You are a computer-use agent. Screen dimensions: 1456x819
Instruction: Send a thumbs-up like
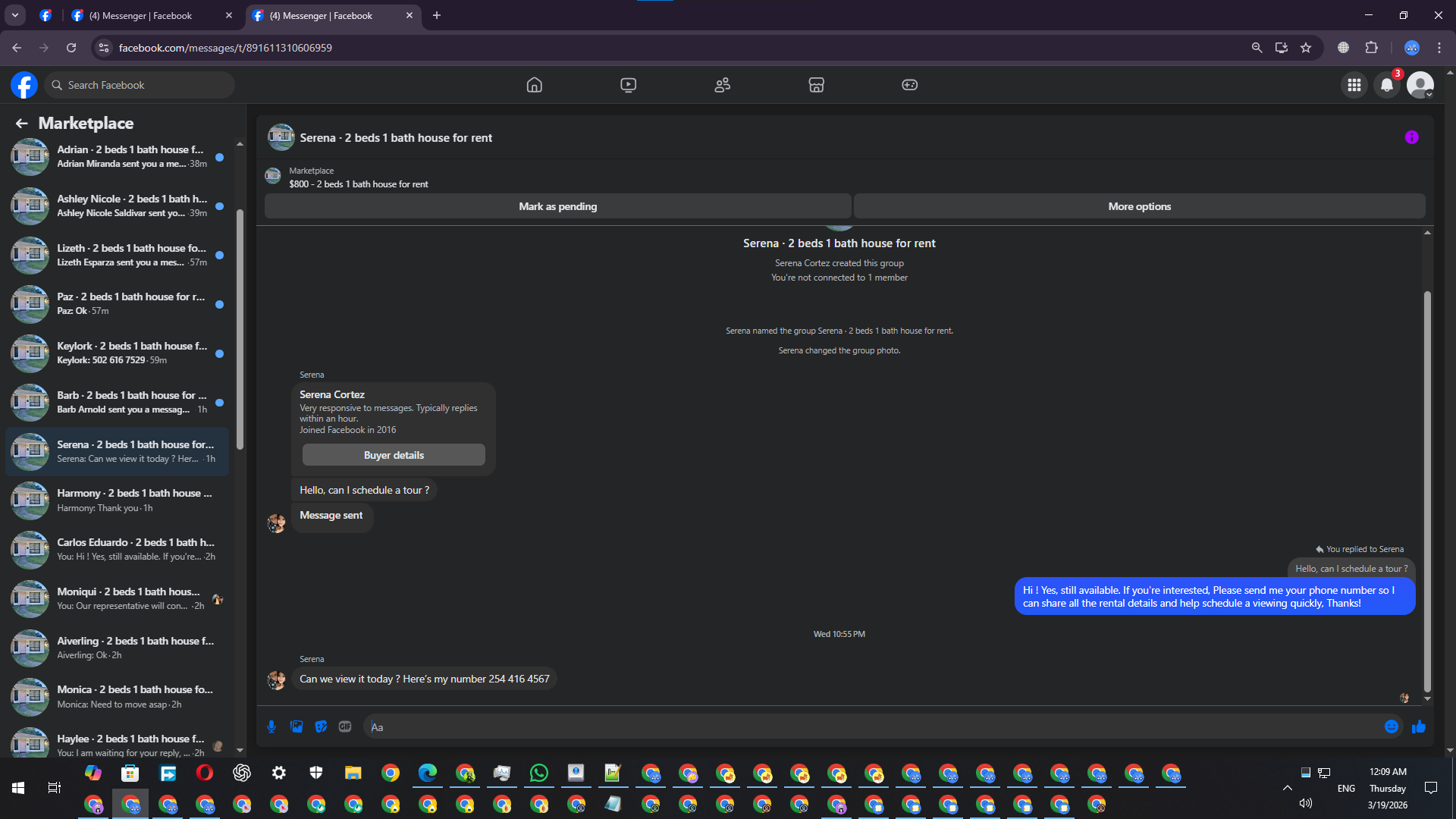(1419, 726)
